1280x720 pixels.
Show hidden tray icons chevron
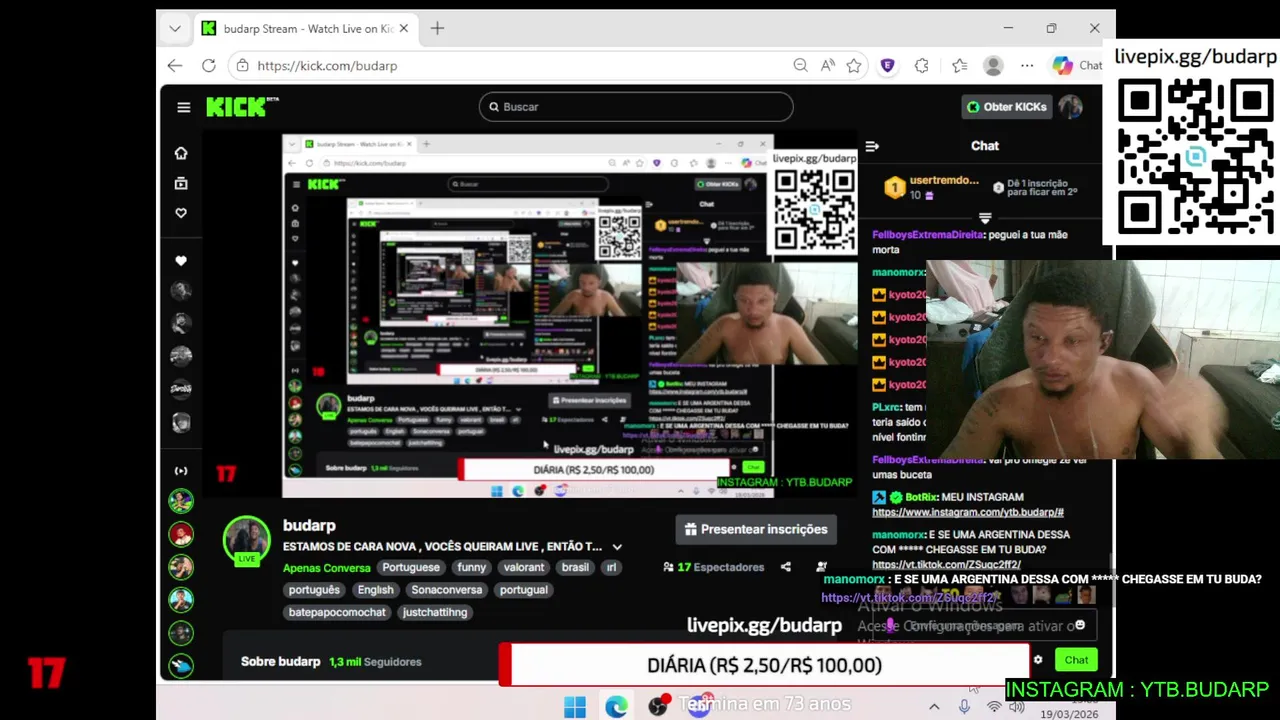(x=934, y=707)
